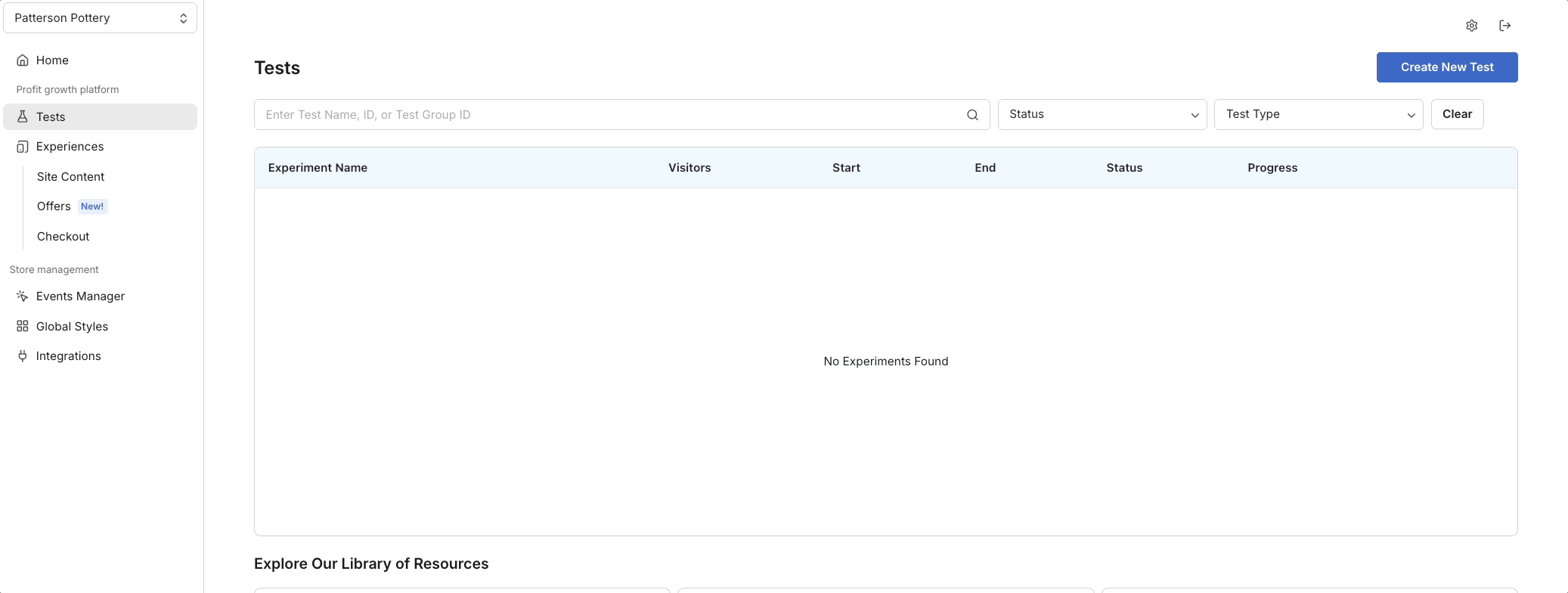The image size is (1568, 593).
Task: Click the Experiment Name column header
Action: 318,168
